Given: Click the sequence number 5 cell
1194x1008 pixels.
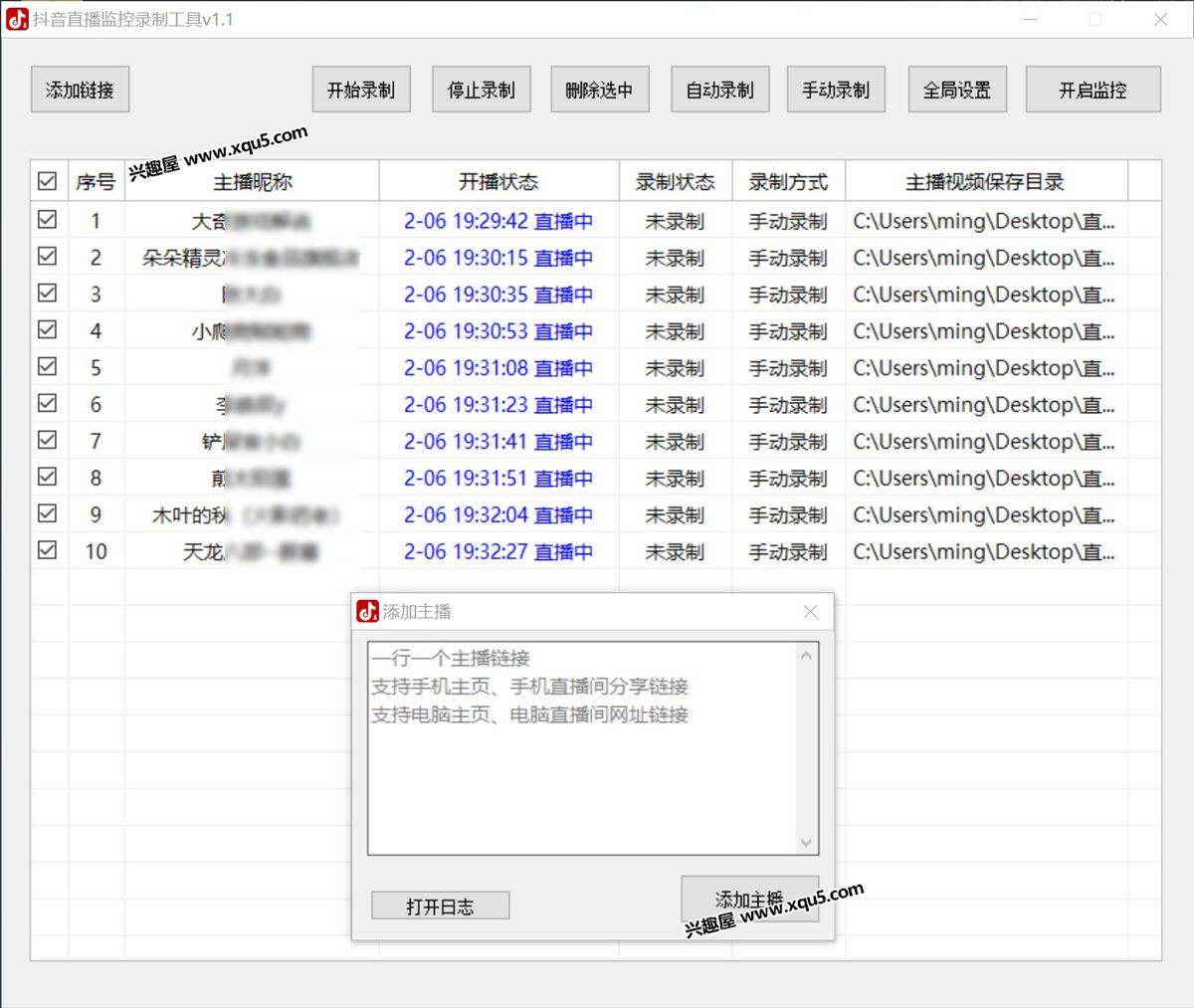Looking at the screenshot, I should point(96,368).
